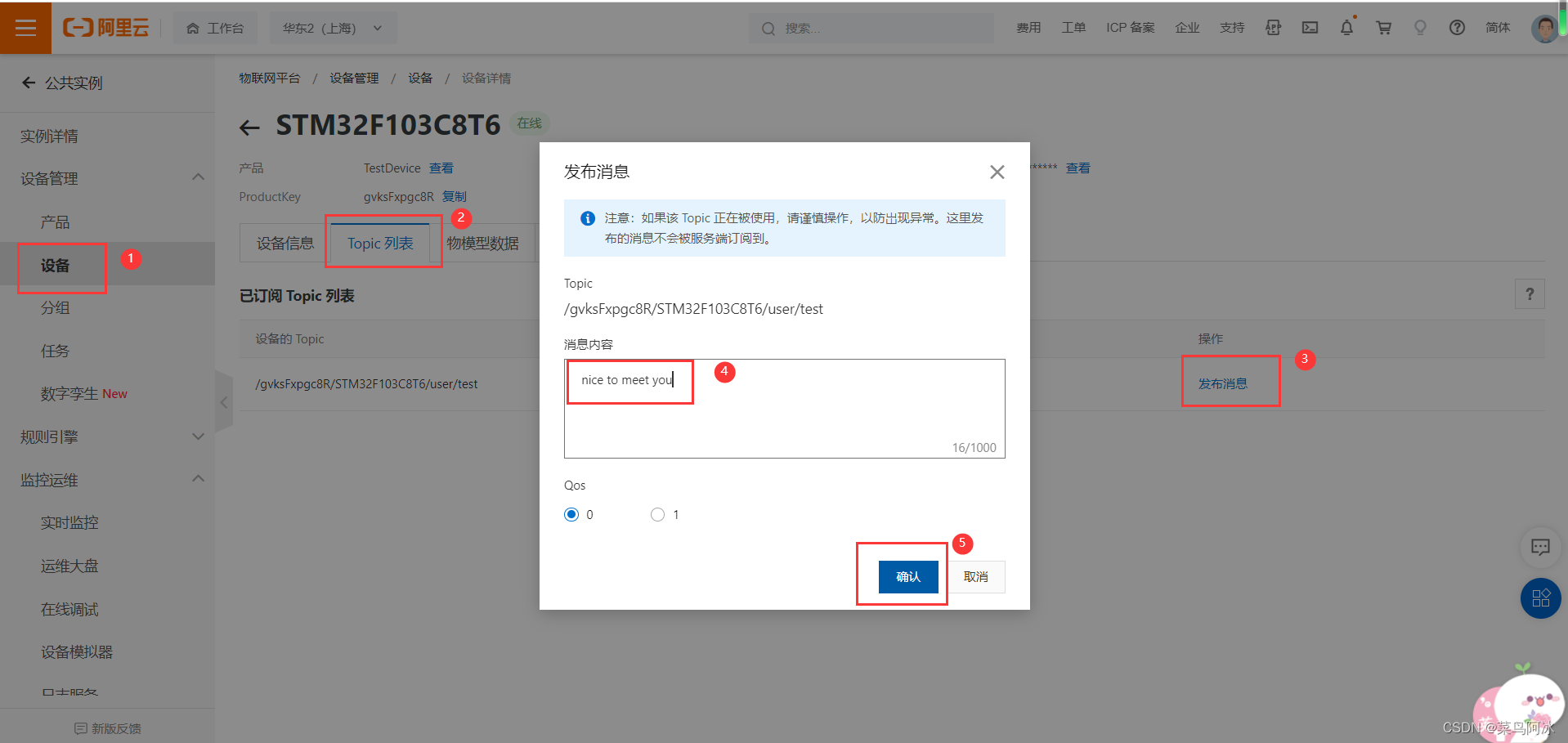
Task: Open the 工单 menu item in top bar
Action: pyautogui.click(x=1073, y=27)
